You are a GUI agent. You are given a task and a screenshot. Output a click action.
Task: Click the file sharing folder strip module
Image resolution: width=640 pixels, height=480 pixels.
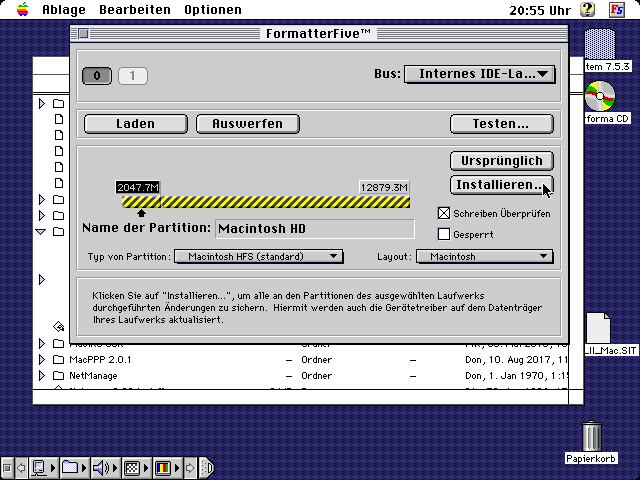pos(70,467)
